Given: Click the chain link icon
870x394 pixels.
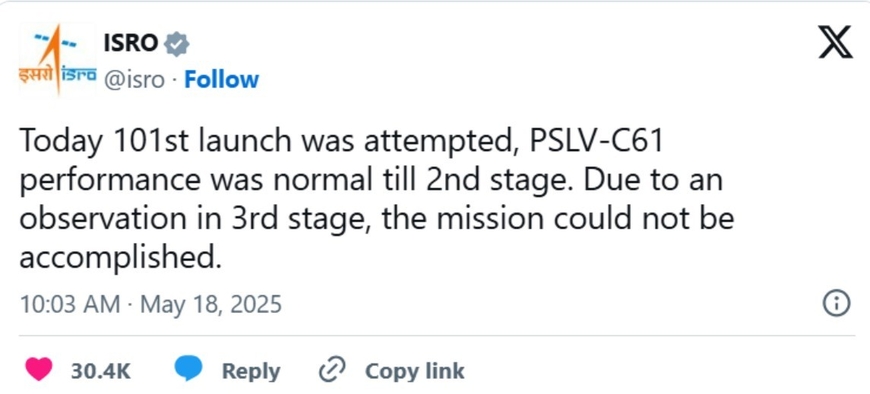Looking at the screenshot, I should click(x=332, y=370).
